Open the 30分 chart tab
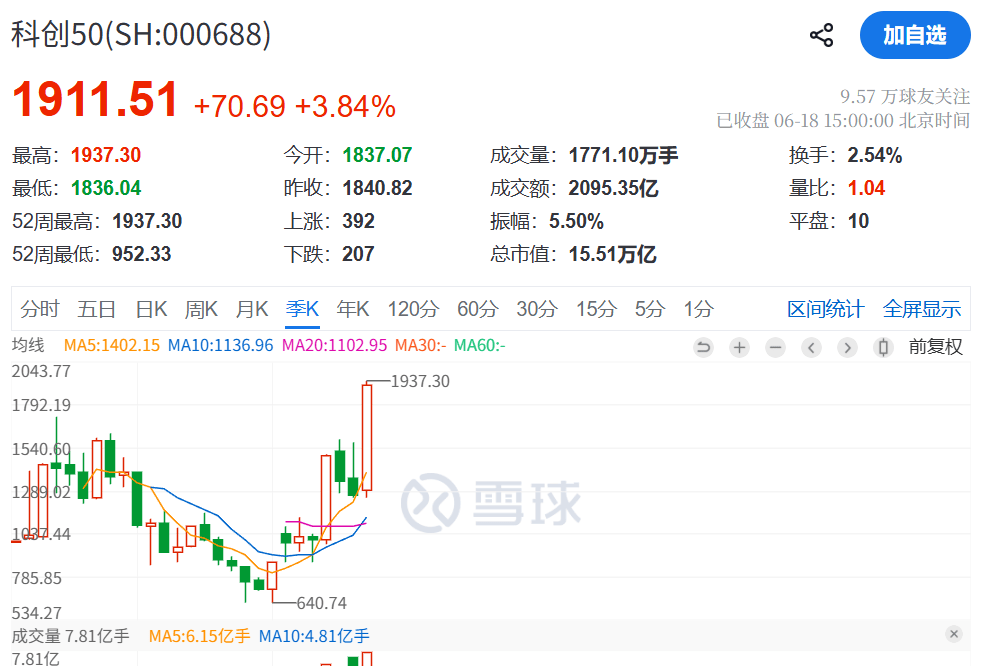The height and width of the screenshot is (666, 1002). pos(537,309)
